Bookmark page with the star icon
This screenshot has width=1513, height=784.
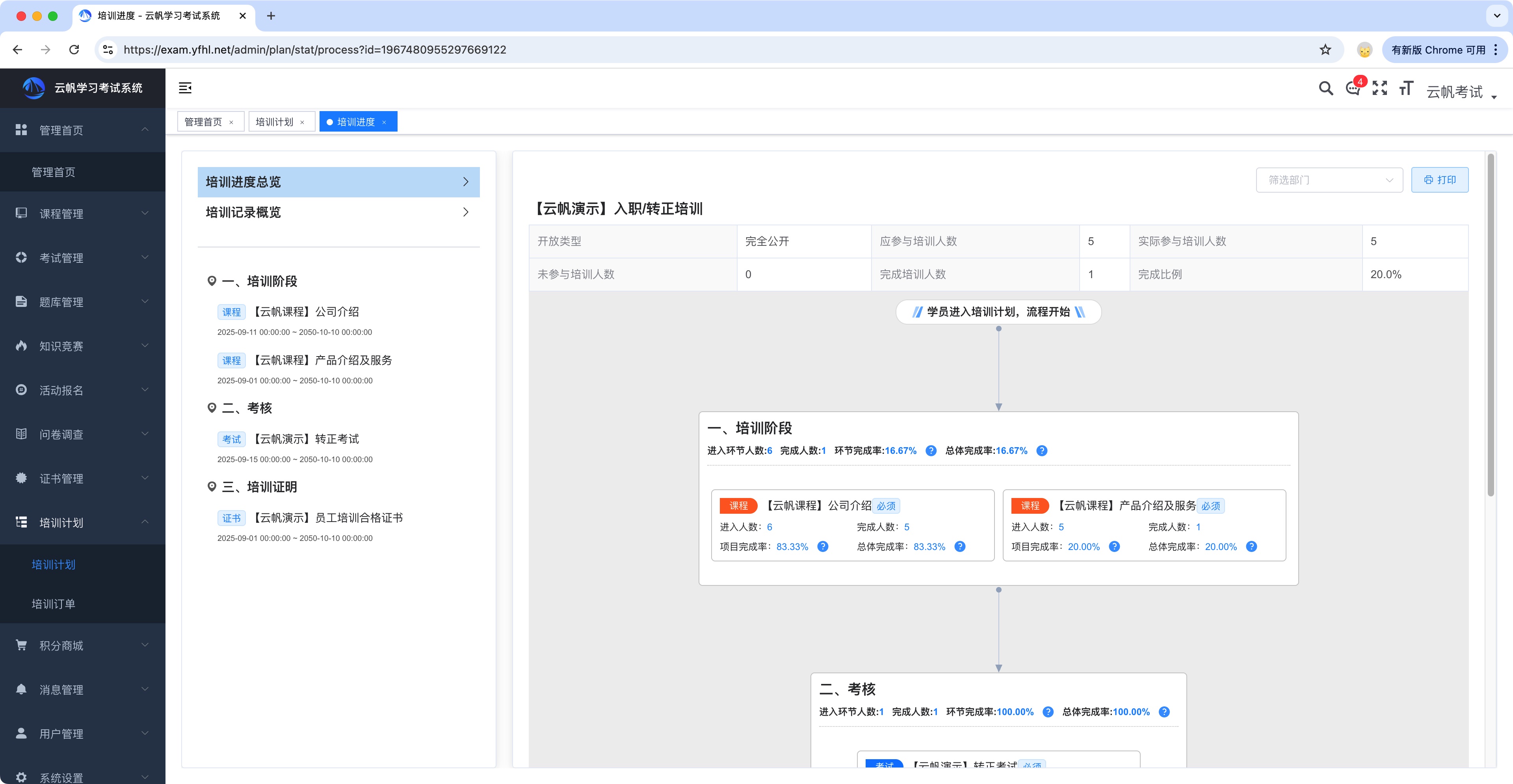[x=1325, y=50]
